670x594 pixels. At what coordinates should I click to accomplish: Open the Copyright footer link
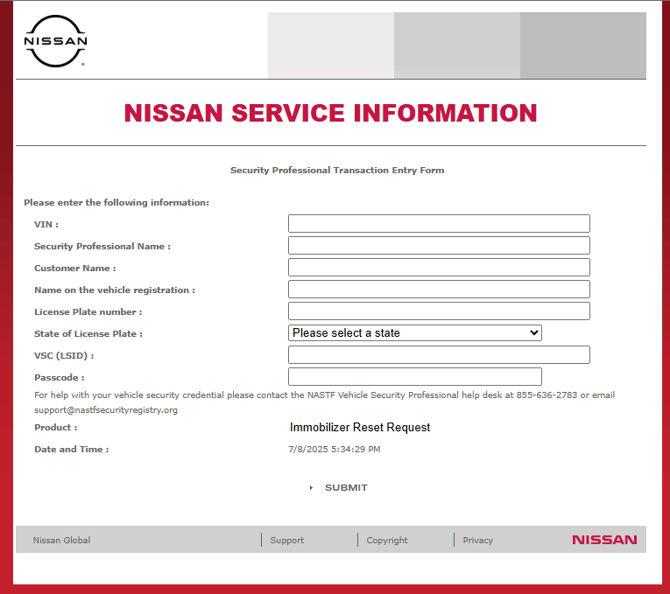click(x=387, y=540)
